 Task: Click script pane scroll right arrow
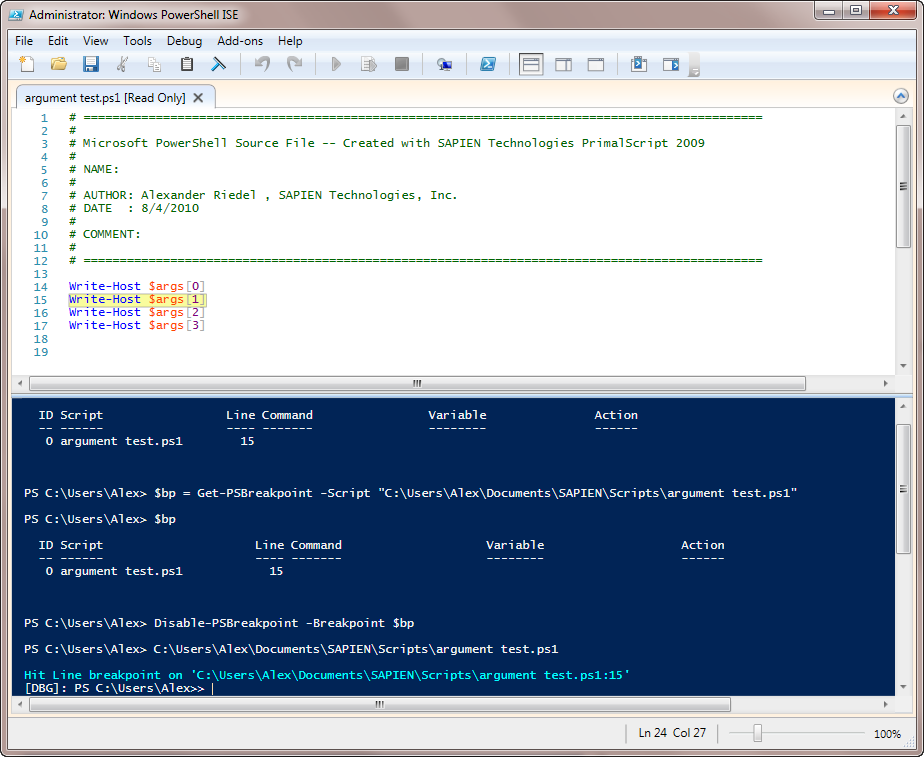point(885,384)
